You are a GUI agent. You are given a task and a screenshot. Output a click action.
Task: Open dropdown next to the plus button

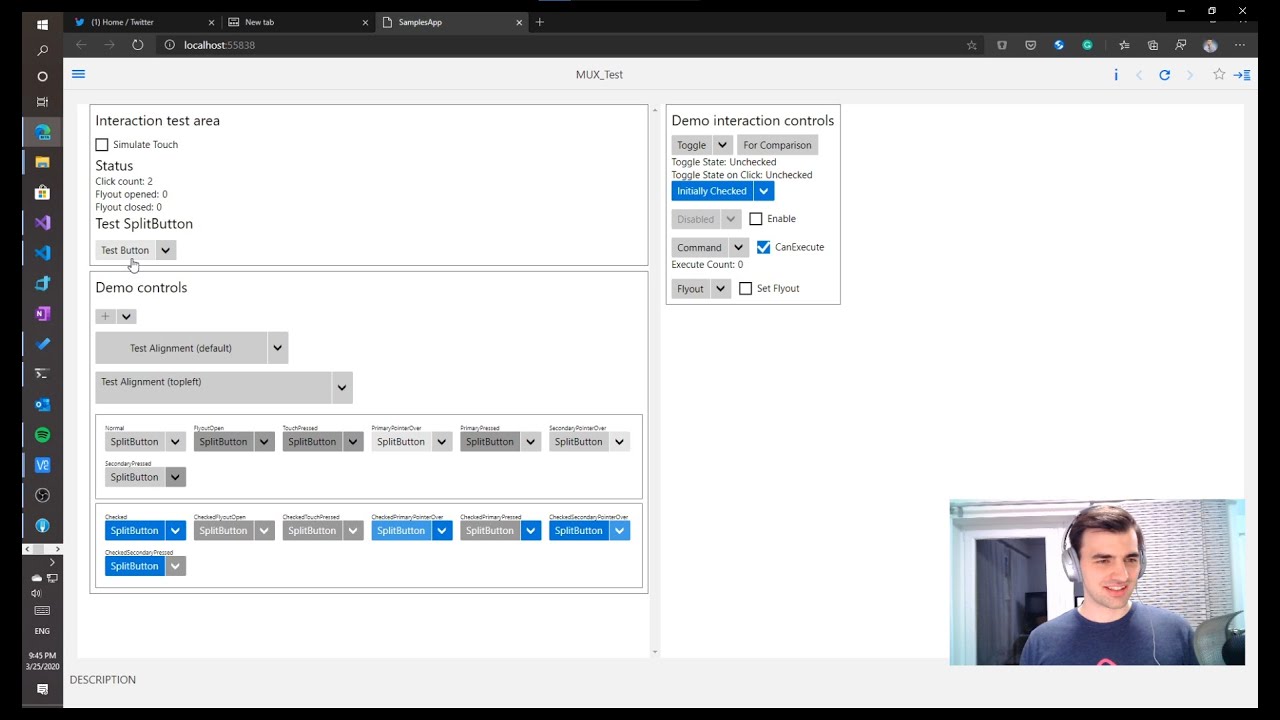(126, 316)
